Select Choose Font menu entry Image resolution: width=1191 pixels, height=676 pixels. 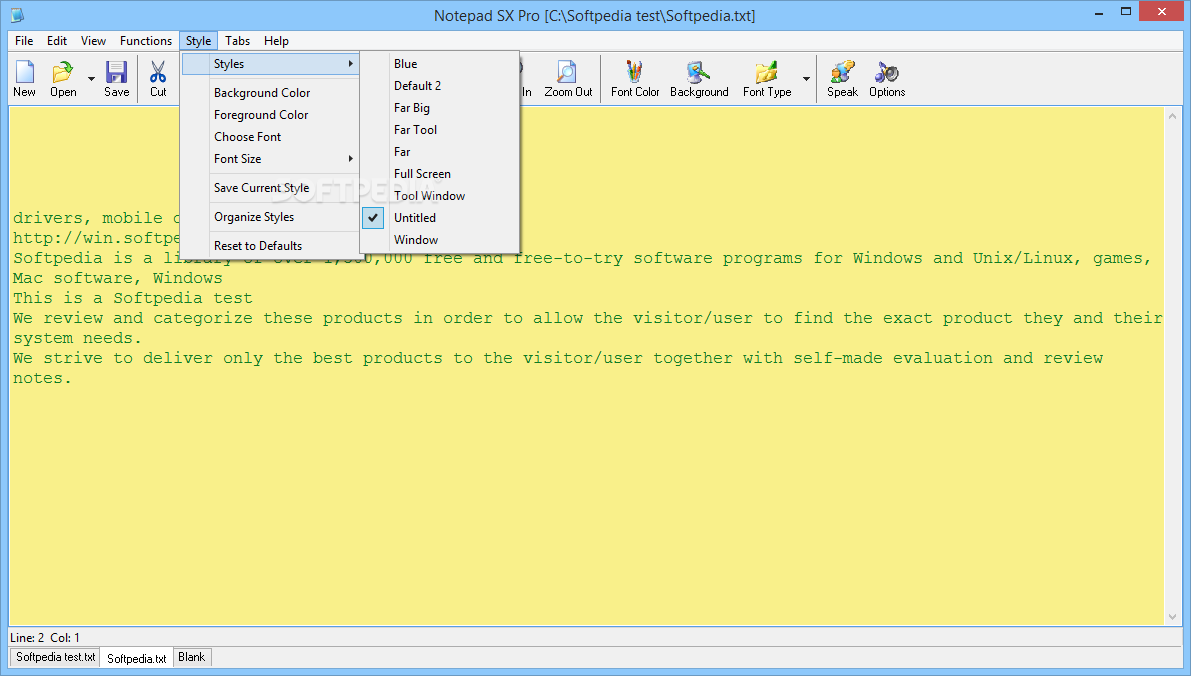pos(271,137)
